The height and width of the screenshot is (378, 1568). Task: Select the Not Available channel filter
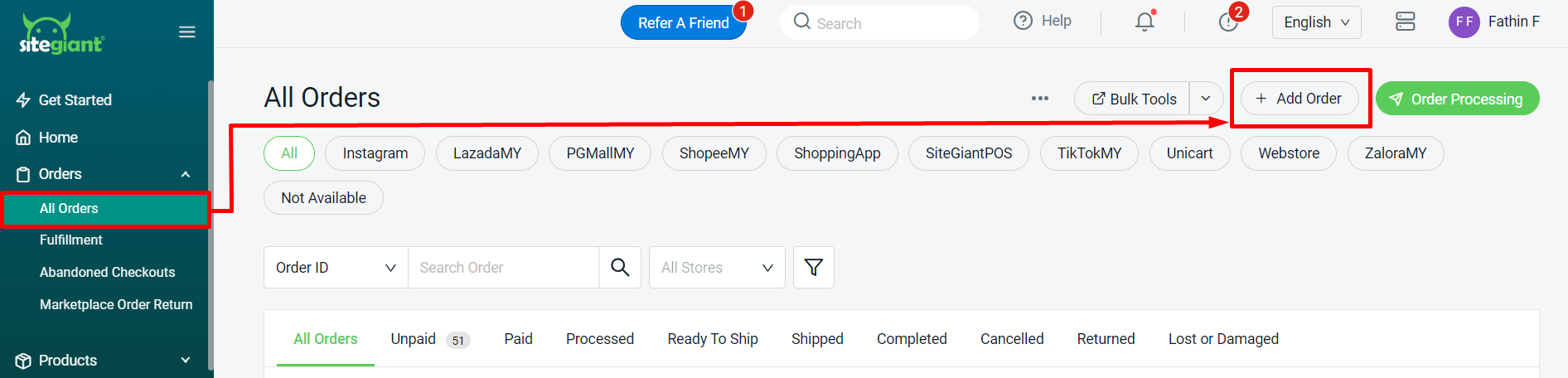[x=323, y=198]
